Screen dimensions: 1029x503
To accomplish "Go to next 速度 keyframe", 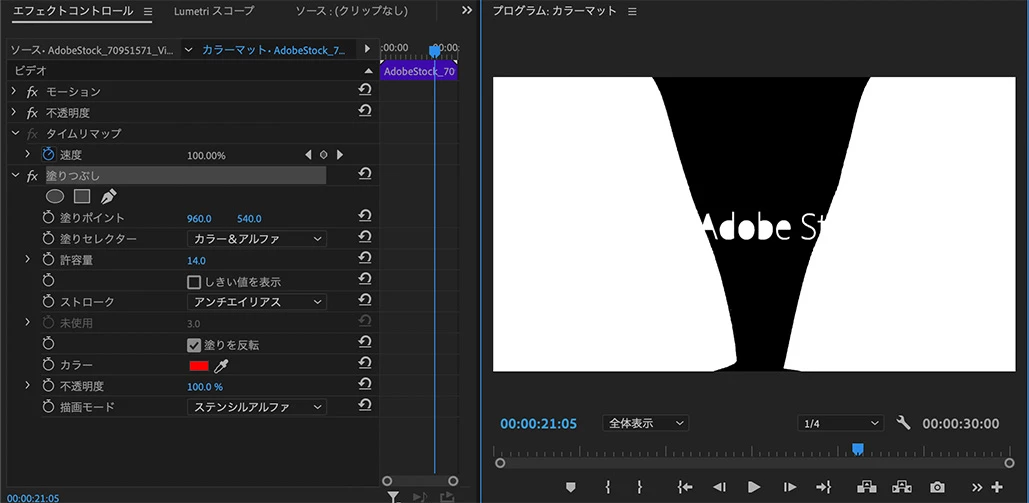I will pyautogui.click(x=339, y=155).
